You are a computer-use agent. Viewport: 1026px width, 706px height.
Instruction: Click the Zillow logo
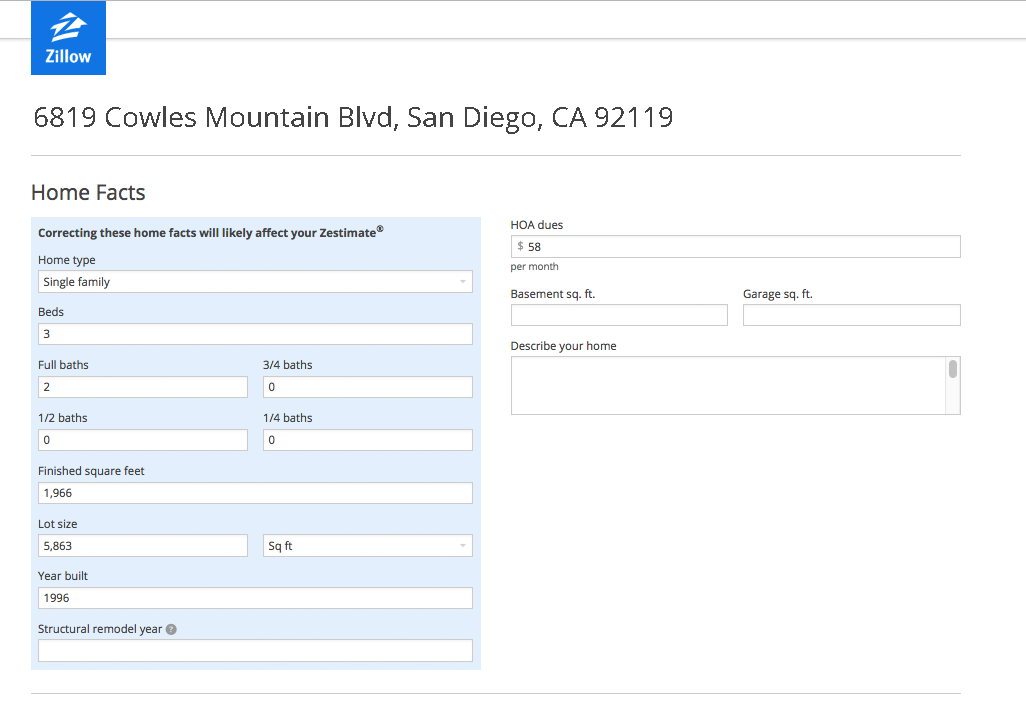(x=68, y=39)
